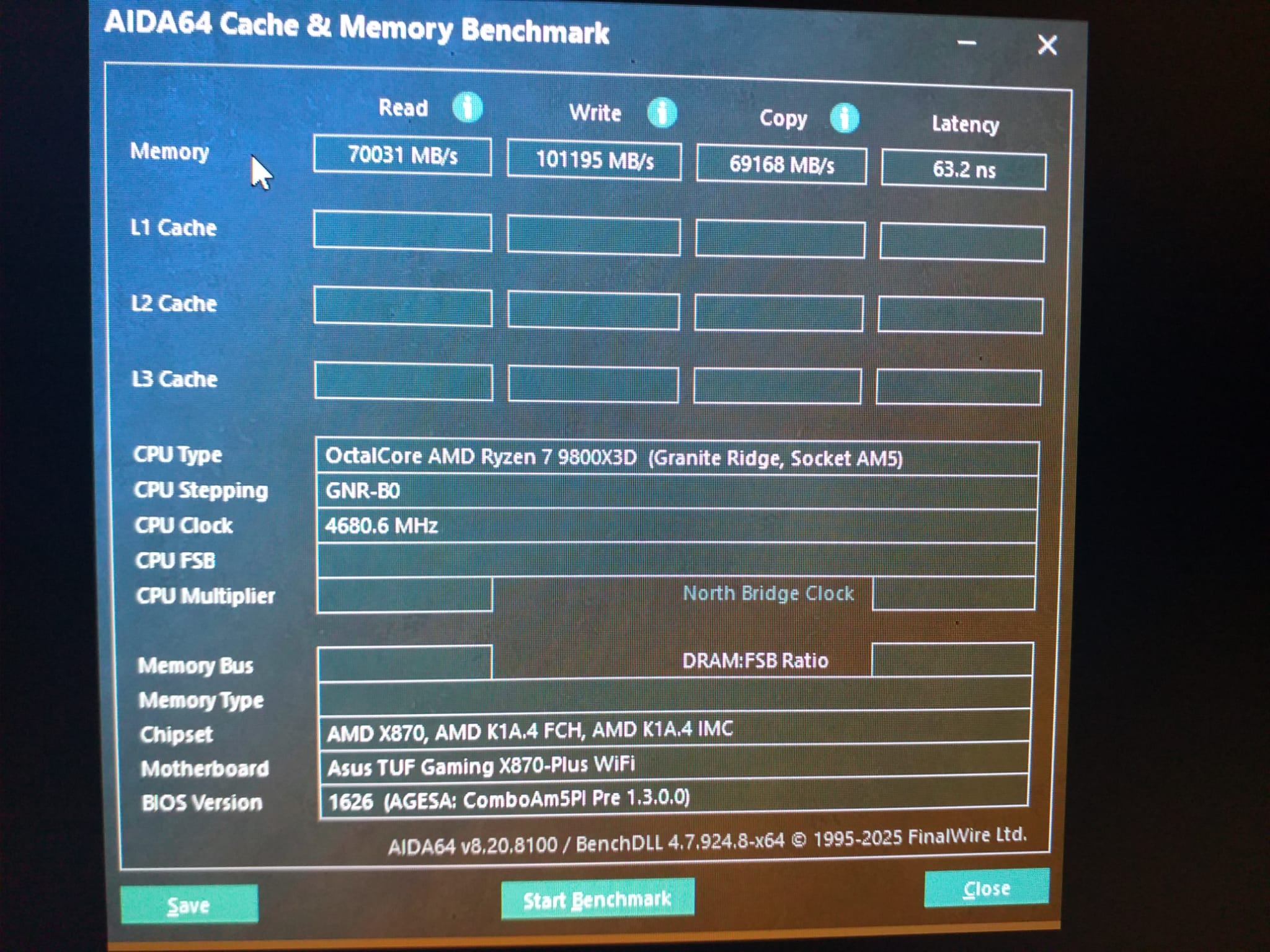Click the Write column header
The image size is (1270, 952).
point(595,113)
